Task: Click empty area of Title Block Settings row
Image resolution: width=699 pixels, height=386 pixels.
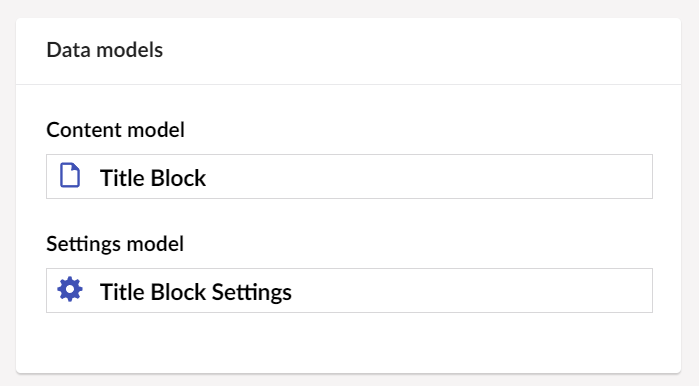Action: 473,291
